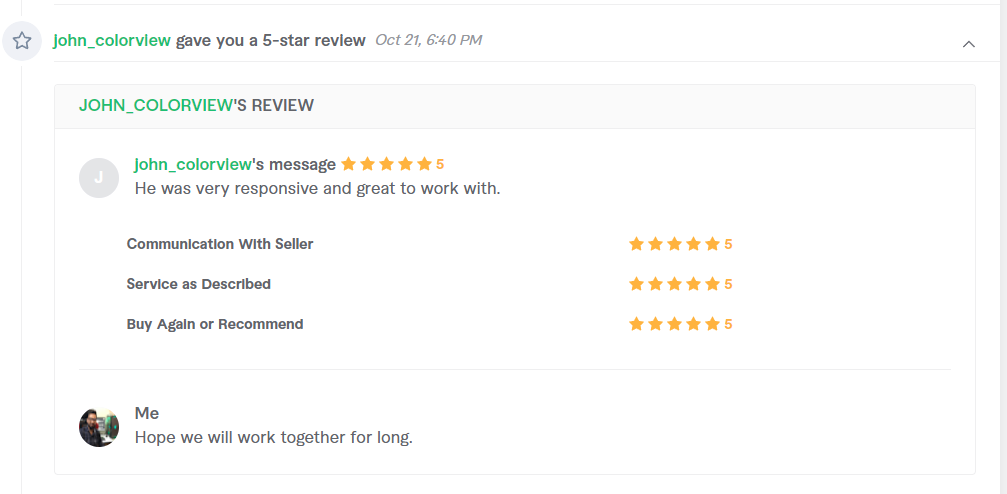Viewport: 1007px width, 494px height.
Task: Collapse the 5-star review section chevron
Action: pos(968,44)
